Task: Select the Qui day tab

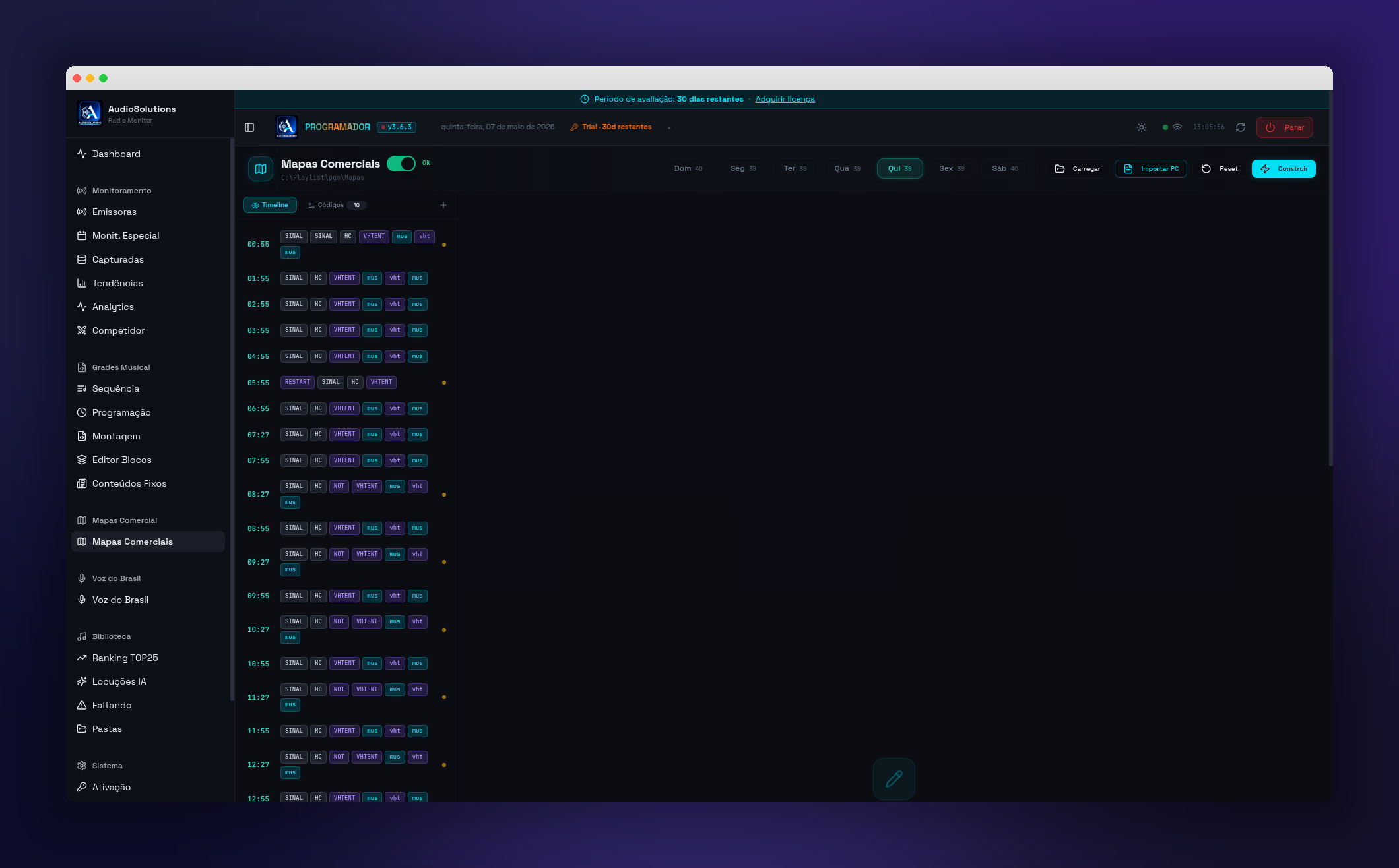Action: coord(899,169)
